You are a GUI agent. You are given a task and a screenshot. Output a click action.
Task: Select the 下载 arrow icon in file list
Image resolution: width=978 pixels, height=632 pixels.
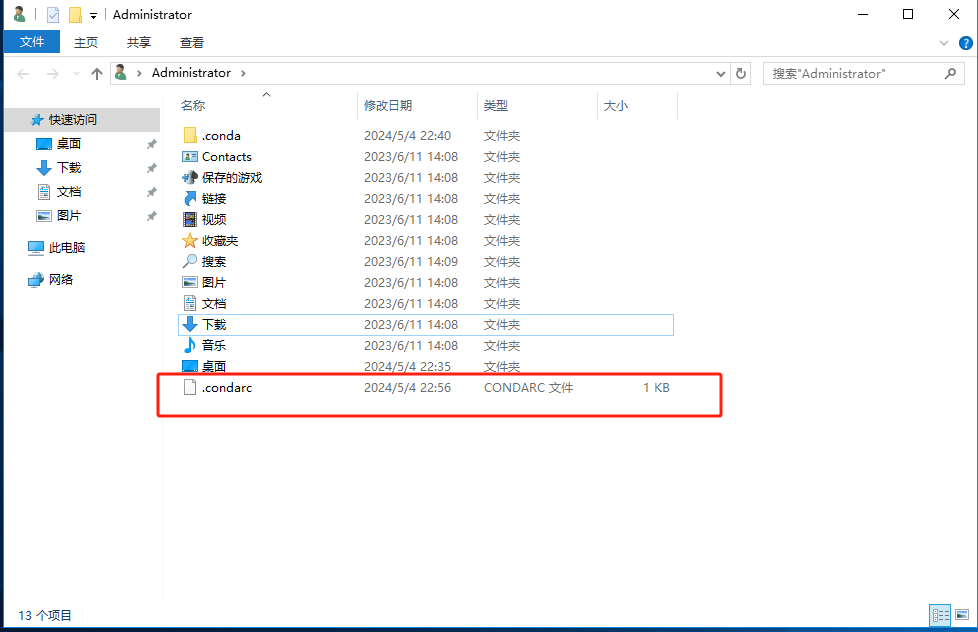[190, 324]
